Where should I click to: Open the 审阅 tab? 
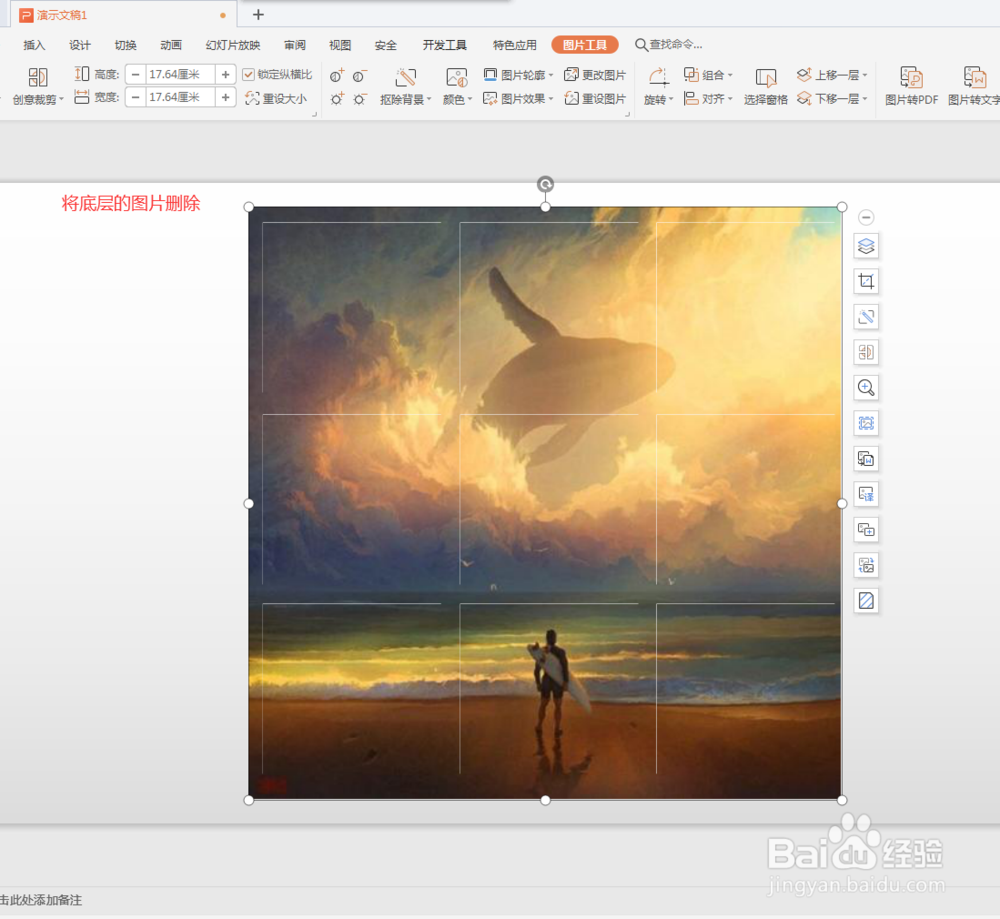[295, 45]
